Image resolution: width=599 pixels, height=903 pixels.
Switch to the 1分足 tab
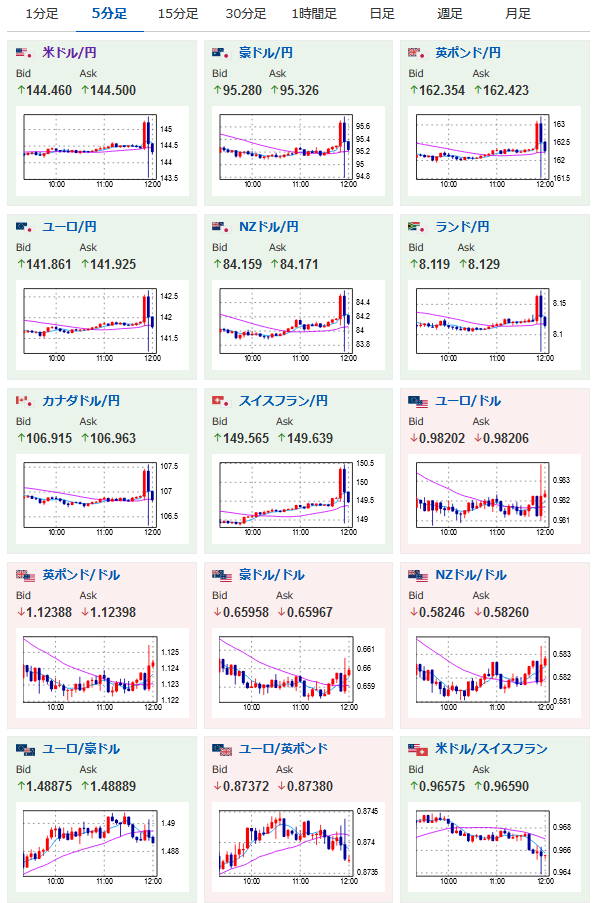pyautogui.click(x=41, y=14)
